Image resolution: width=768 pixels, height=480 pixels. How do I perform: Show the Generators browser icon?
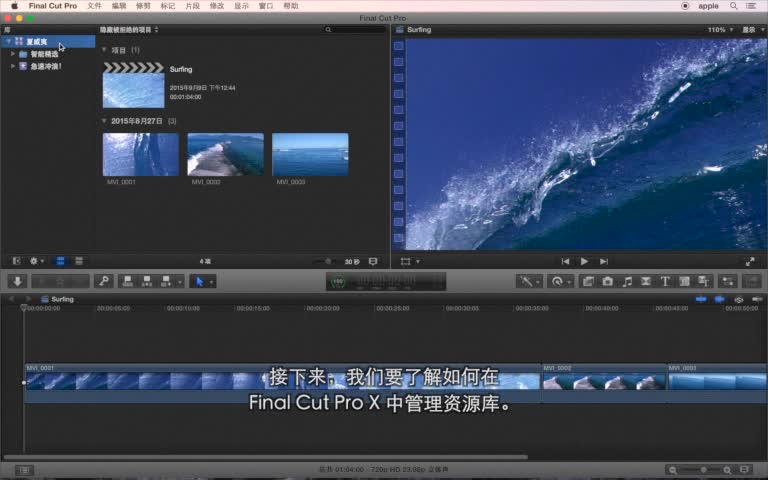[684, 281]
